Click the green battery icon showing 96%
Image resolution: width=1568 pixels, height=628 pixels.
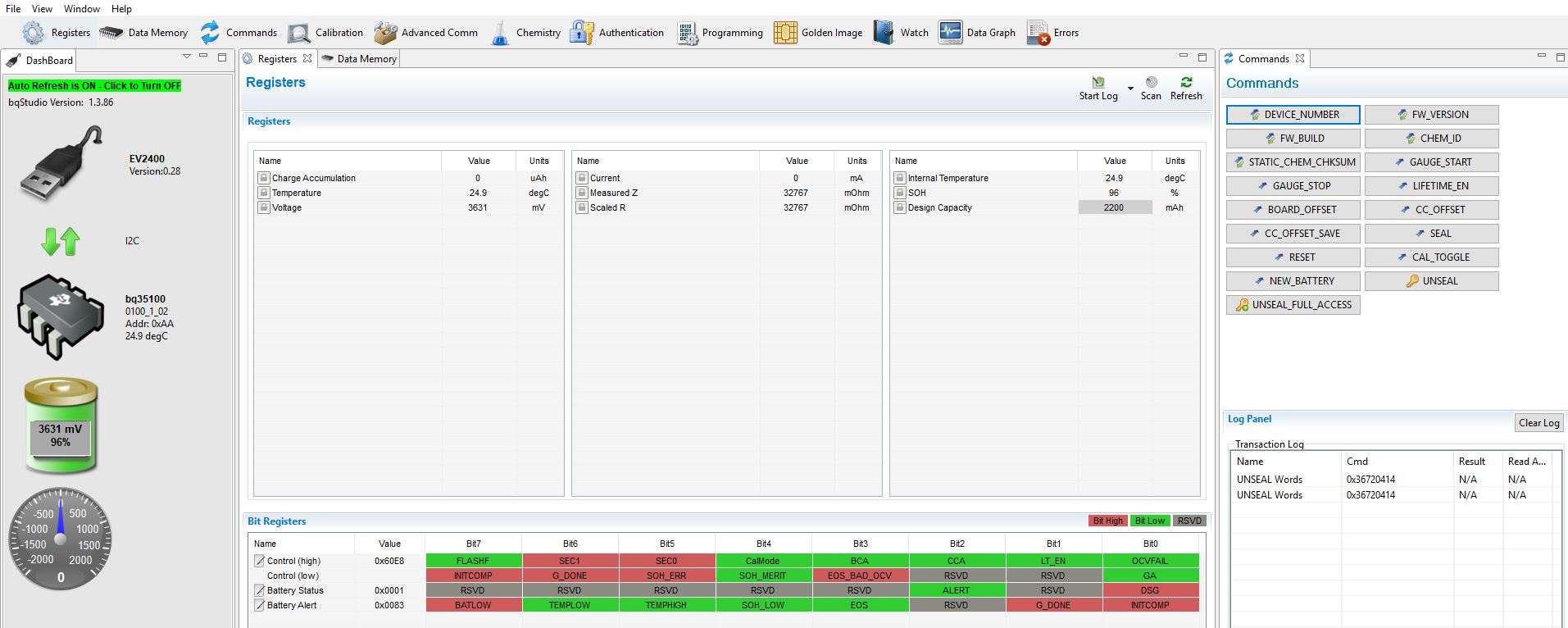point(61,425)
